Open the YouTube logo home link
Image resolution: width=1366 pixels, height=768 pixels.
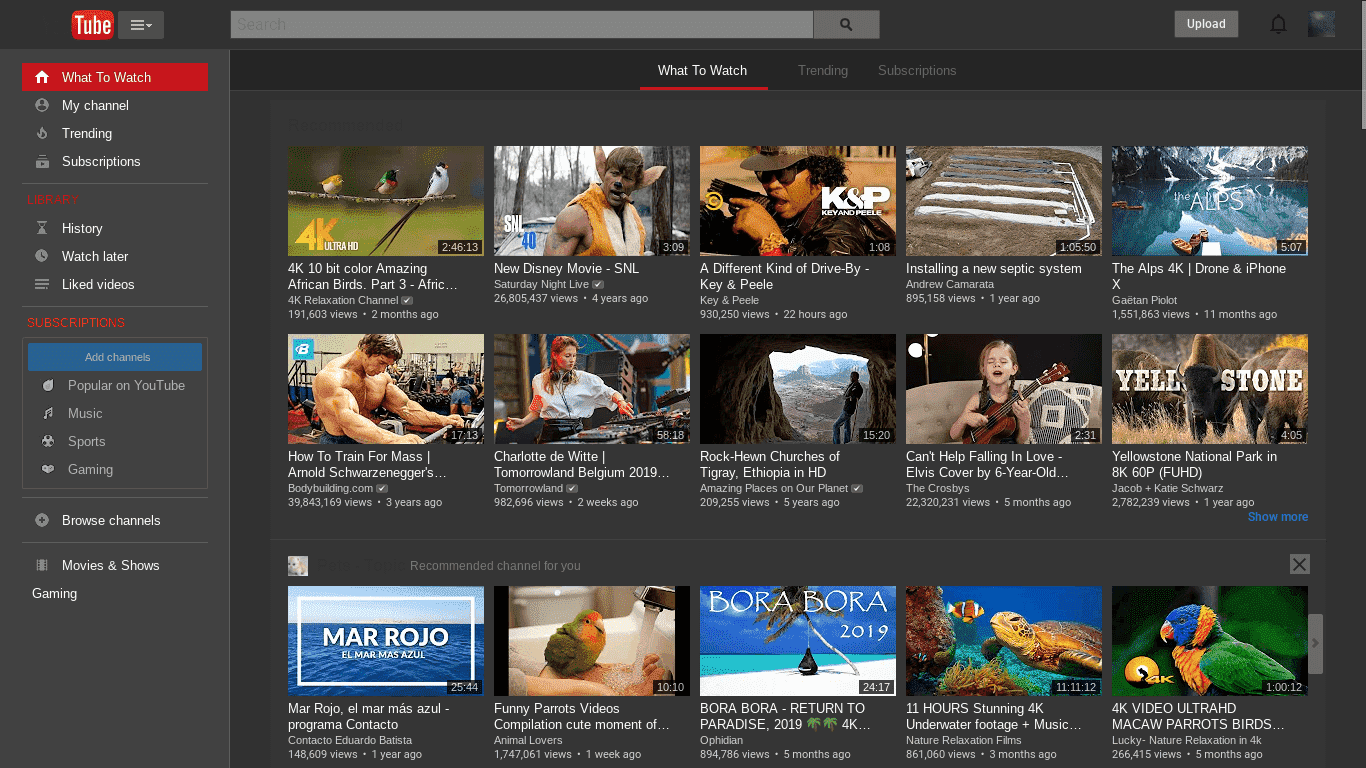click(x=92, y=25)
